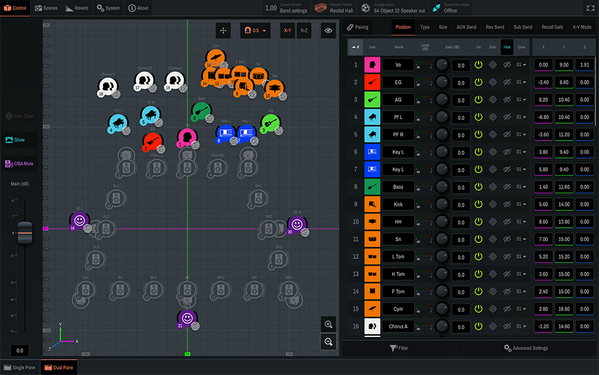Open Zone dropdown for Key L row 7
This screenshot has height=375, width=600.
(x=521, y=169)
